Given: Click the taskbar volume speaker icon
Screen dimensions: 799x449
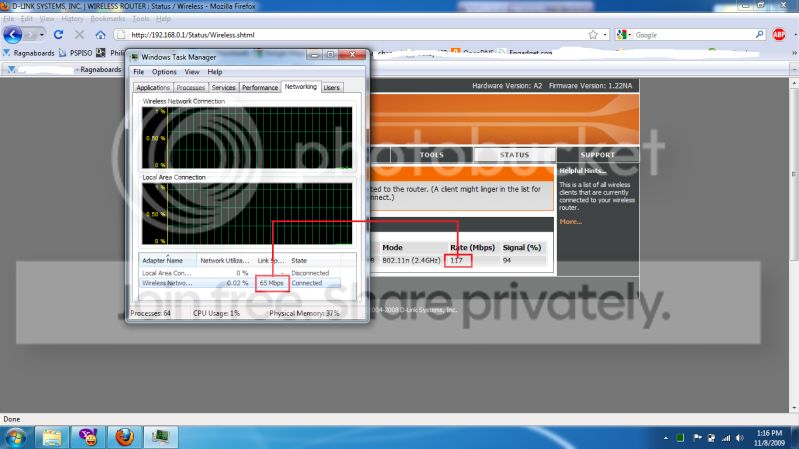Looking at the screenshot, I should 740,438.
